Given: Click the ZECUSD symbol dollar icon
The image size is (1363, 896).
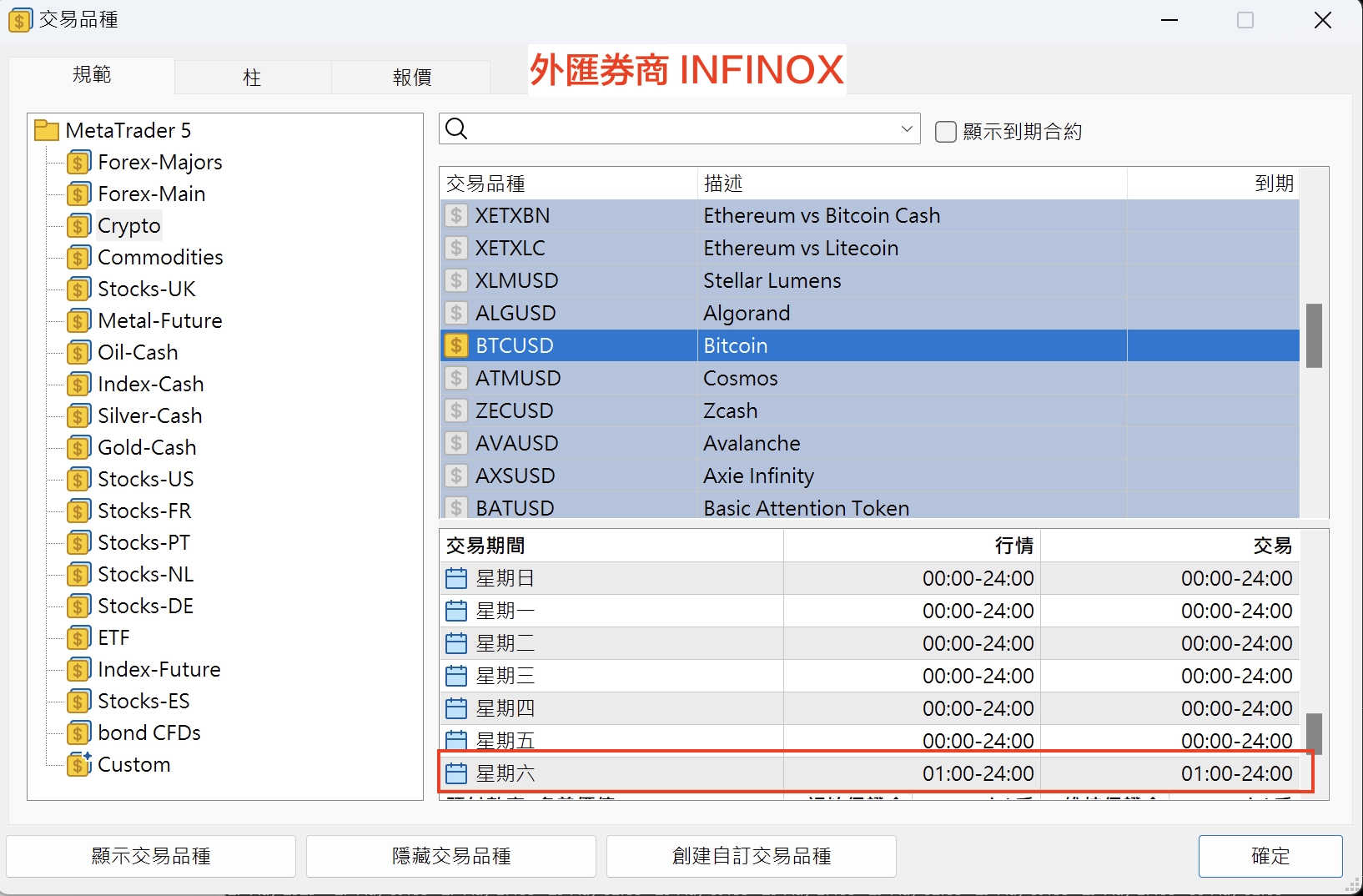Looking at the screenshot, I should point(456,411).
